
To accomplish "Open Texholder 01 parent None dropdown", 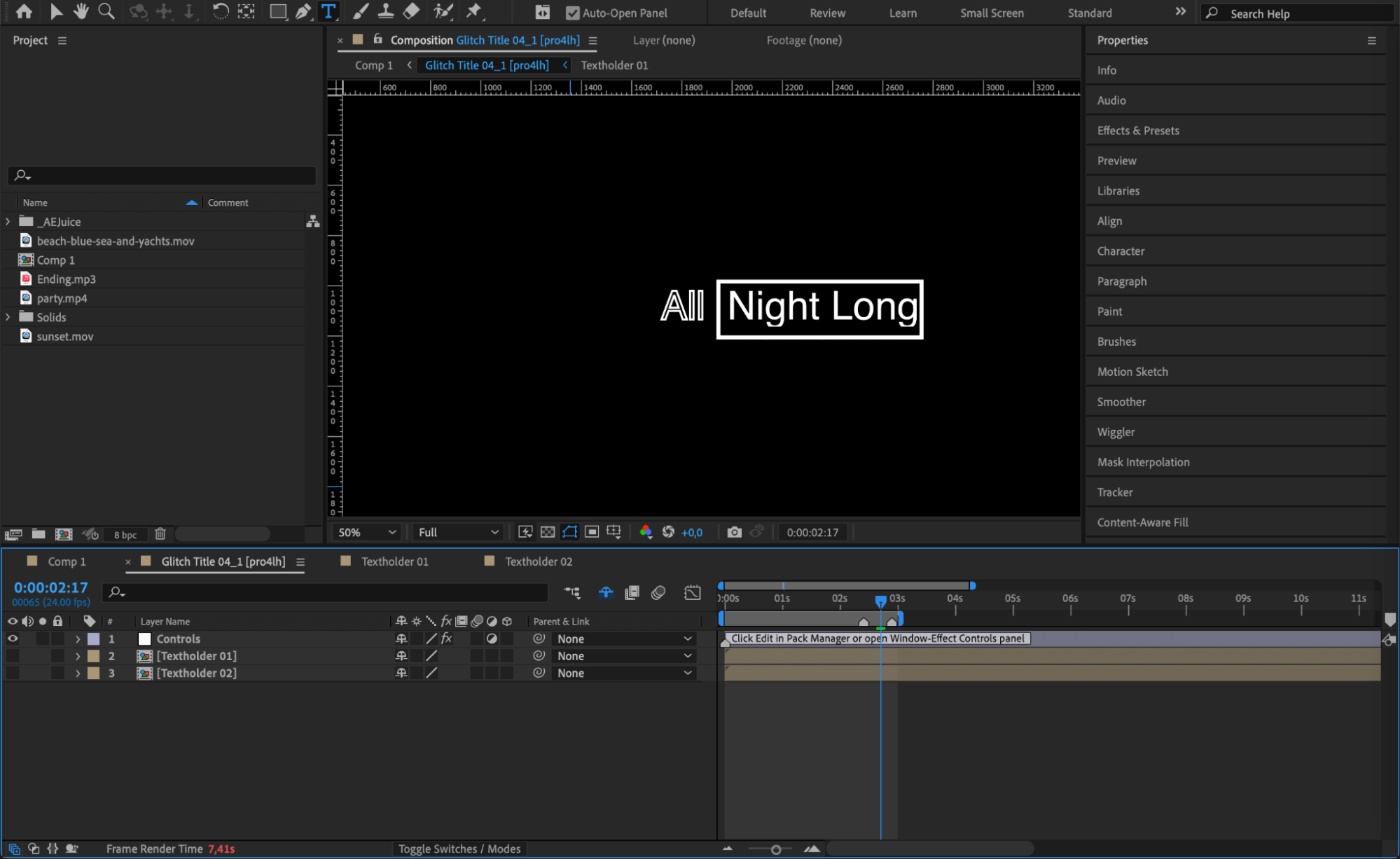I will (x=623, y=656).
